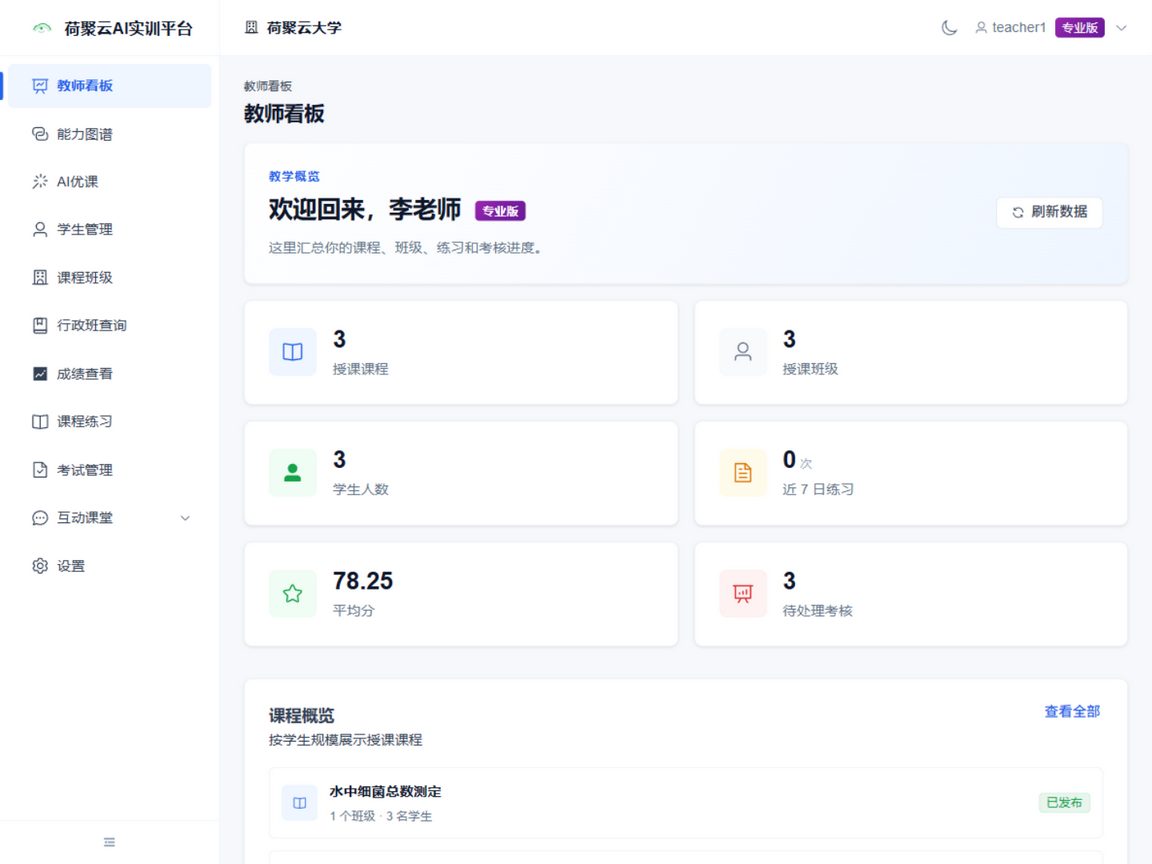Click the 待处理考核 label
The image size is (1152, 864).
pos(818,611)
